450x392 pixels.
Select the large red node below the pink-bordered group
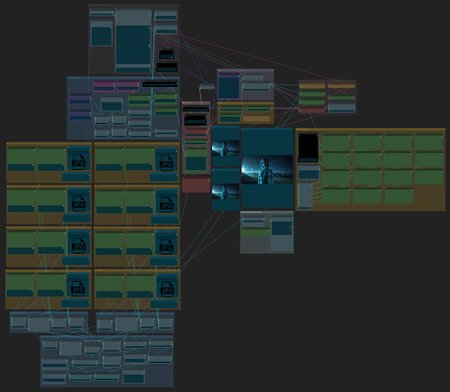click(196, 185)
